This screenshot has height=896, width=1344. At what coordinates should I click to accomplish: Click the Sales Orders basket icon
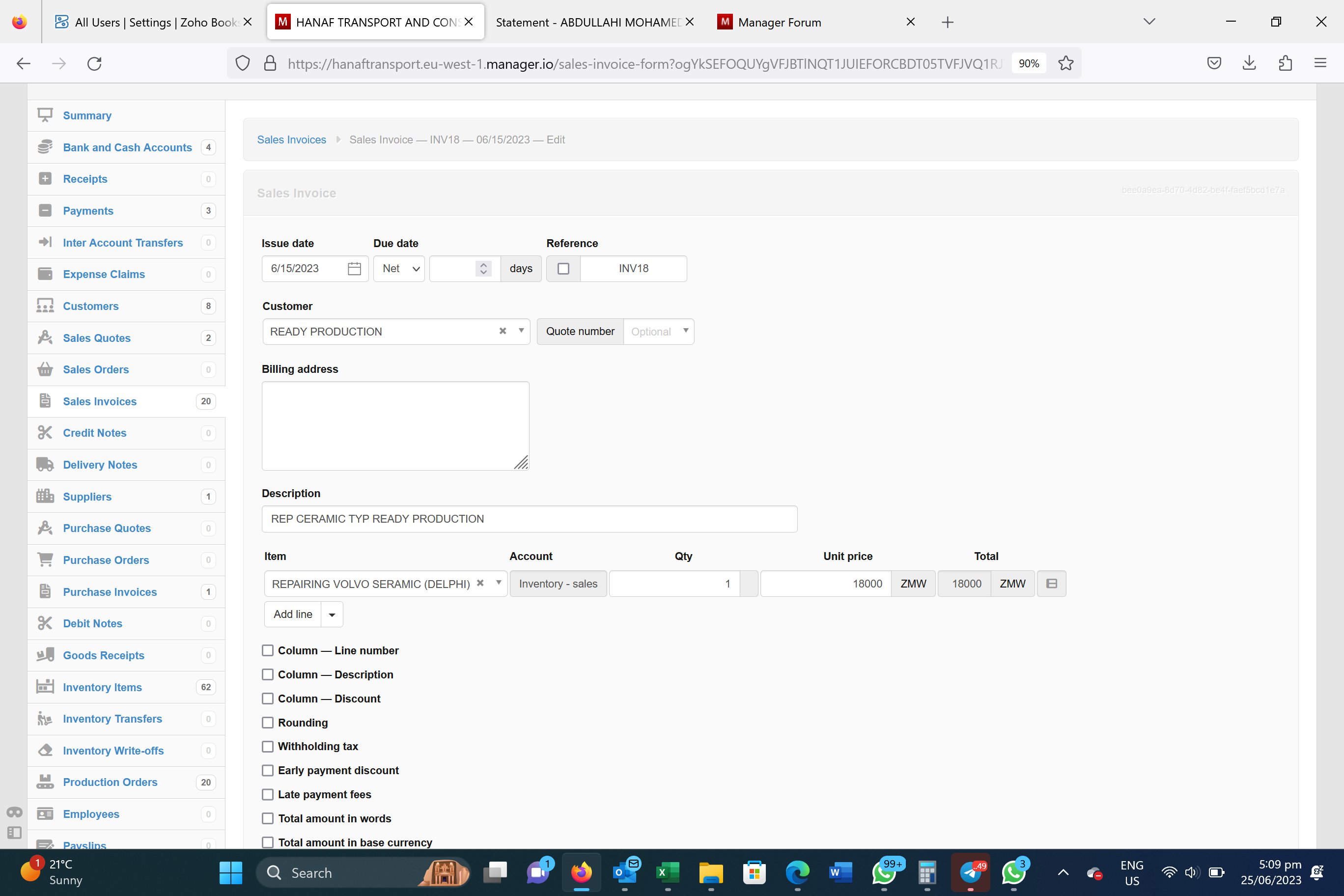pos(45,369)
